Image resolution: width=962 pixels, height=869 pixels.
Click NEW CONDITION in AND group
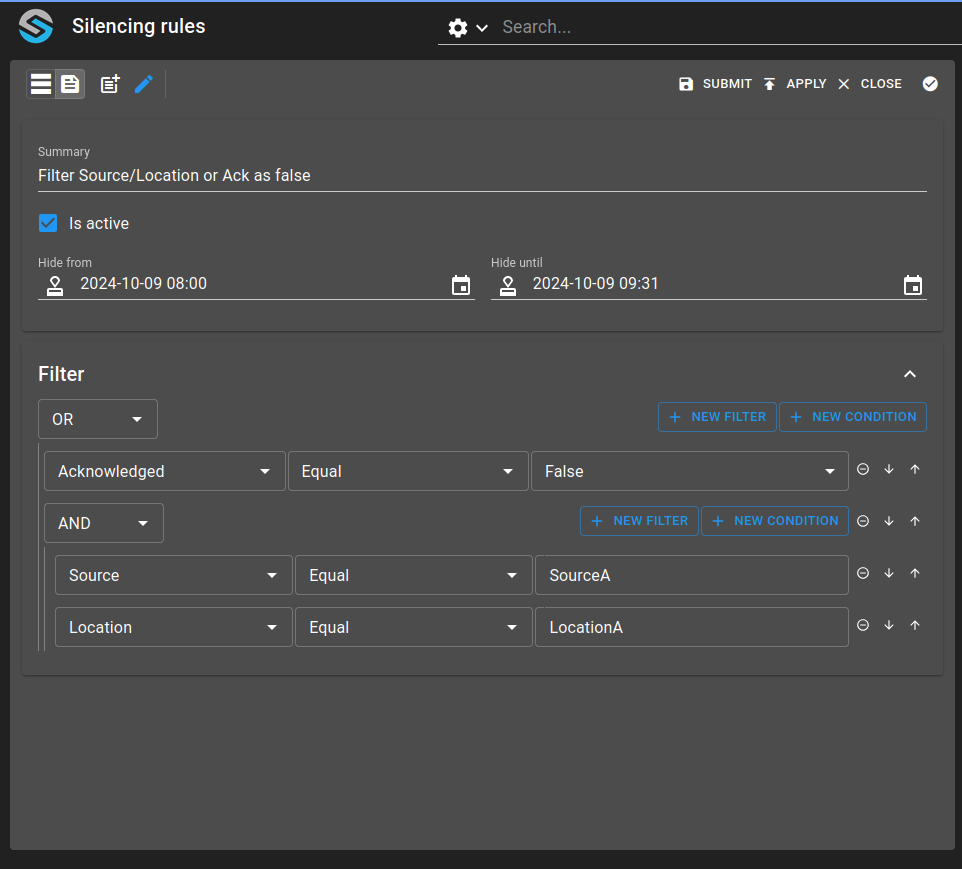[775, 520]
